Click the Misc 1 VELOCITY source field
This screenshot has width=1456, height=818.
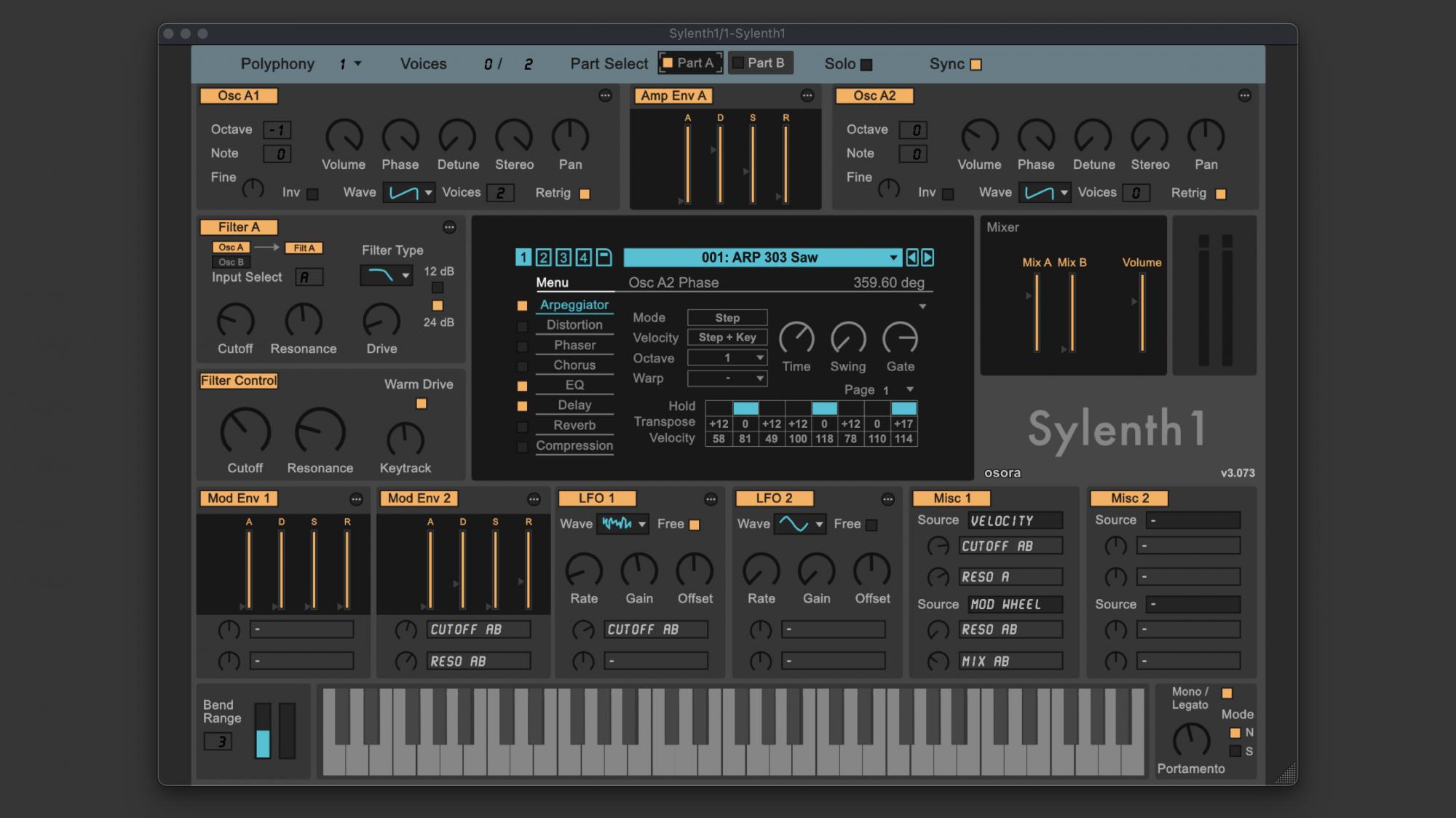point(1015,521)
